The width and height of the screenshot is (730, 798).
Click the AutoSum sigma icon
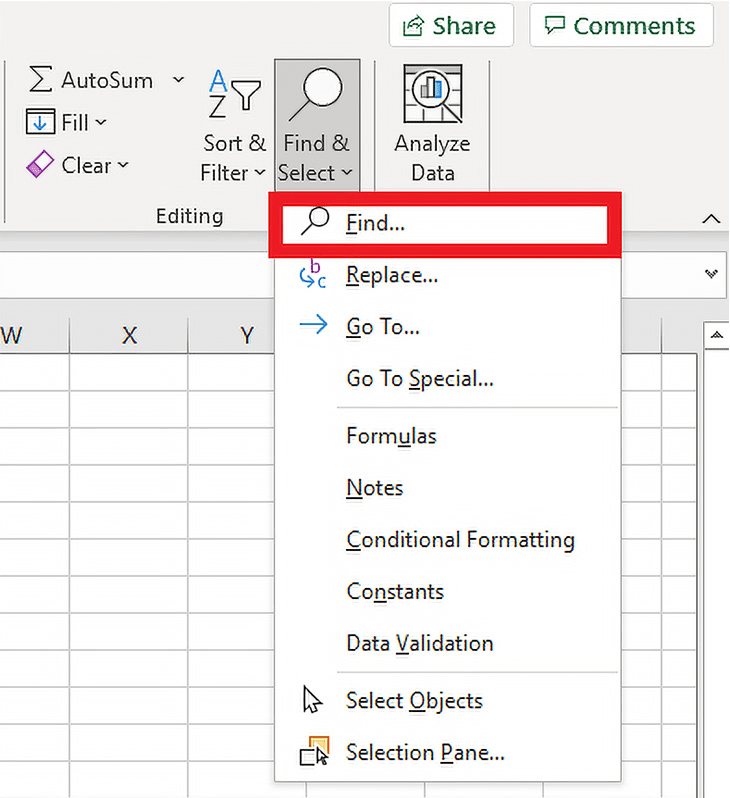pos(40,79)
